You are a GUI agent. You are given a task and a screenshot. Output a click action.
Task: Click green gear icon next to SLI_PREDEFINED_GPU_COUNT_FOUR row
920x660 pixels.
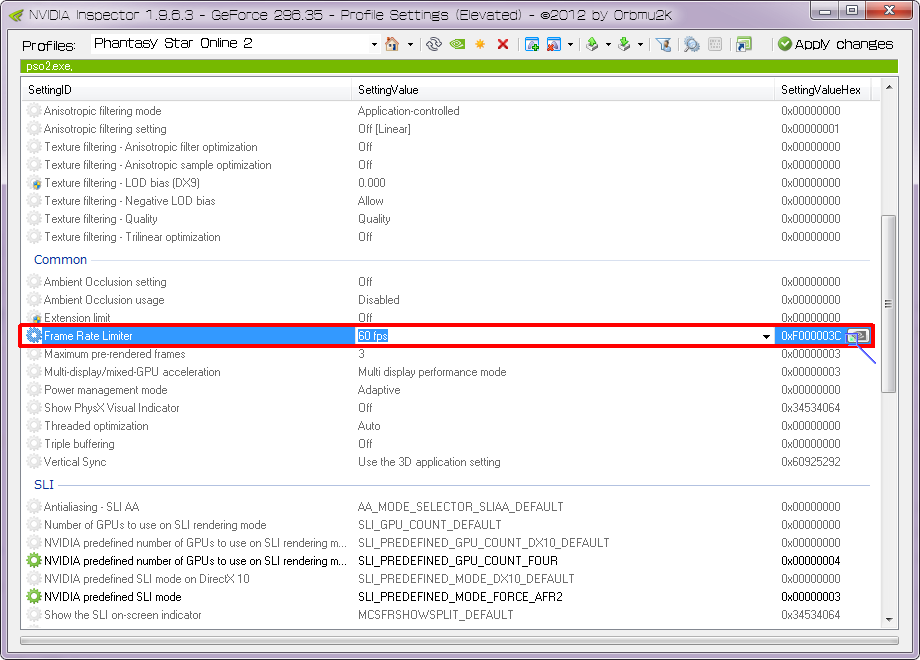[x=34, y=561]
